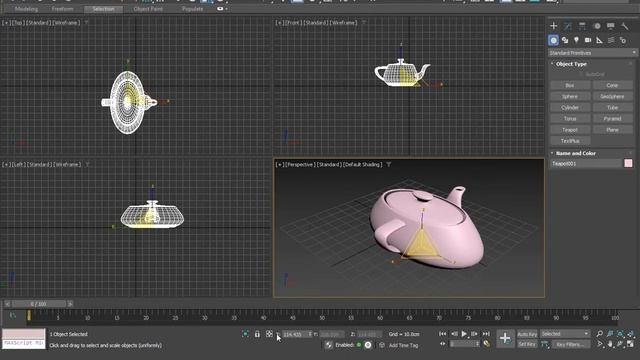
Task: Create a Cone primitive
Action: 612,85
